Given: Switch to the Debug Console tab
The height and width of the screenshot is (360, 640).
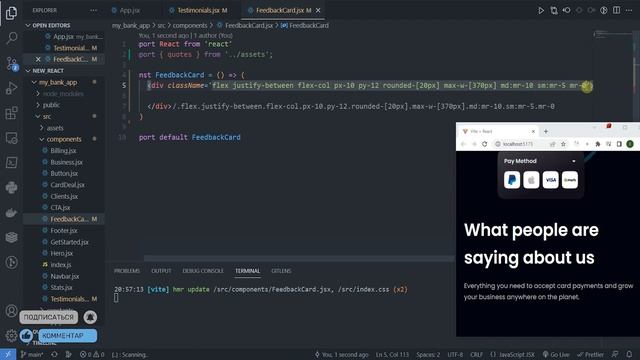Looking at the screenshot, I should [203, 271].
